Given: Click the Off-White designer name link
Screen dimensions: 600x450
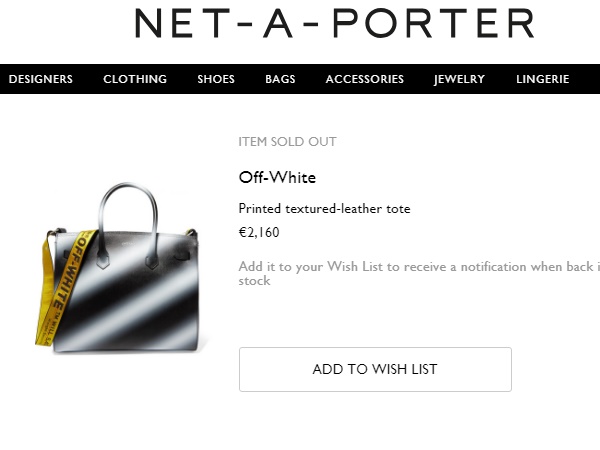Looking at the screenshot, I should point(277,177).
